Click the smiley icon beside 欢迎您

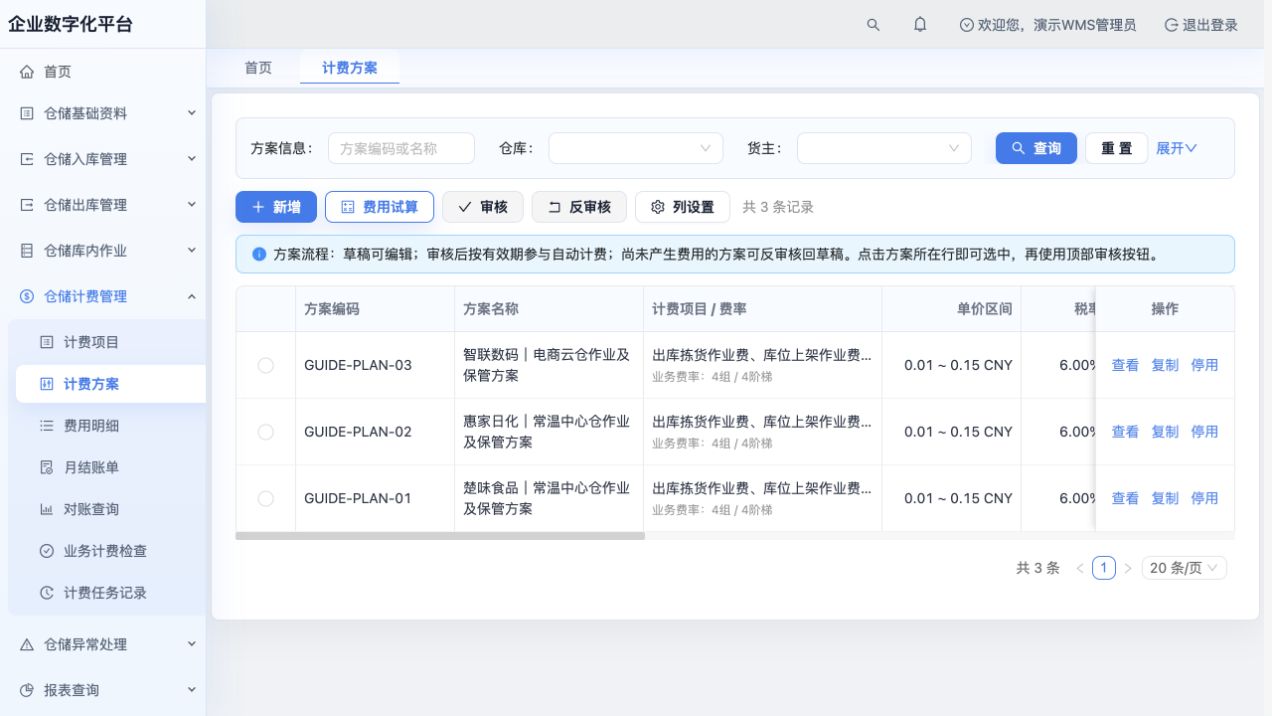(x=966, y=25)
